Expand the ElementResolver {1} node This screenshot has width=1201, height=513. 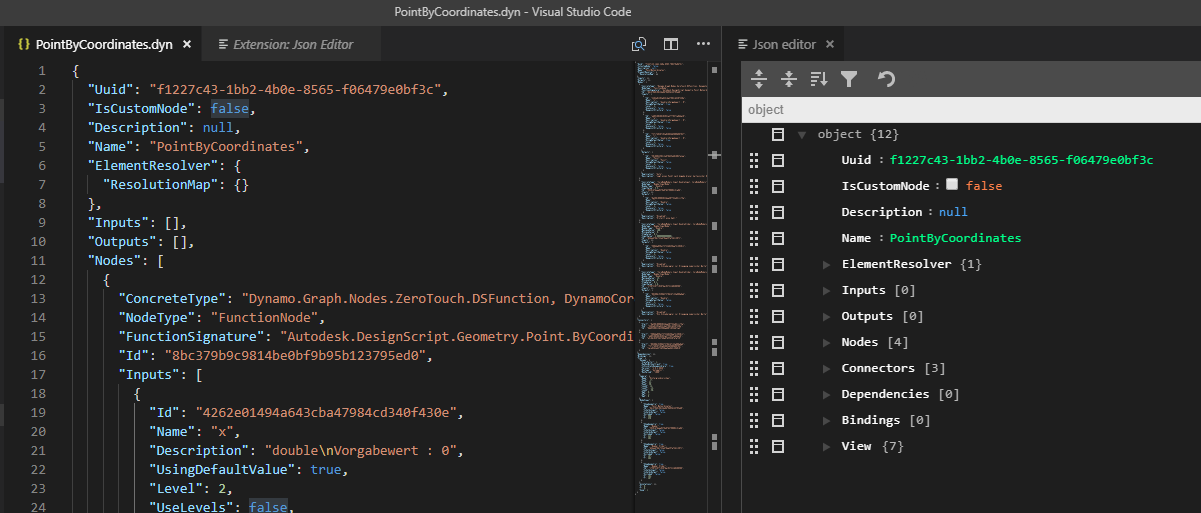(x=827, y=264)
